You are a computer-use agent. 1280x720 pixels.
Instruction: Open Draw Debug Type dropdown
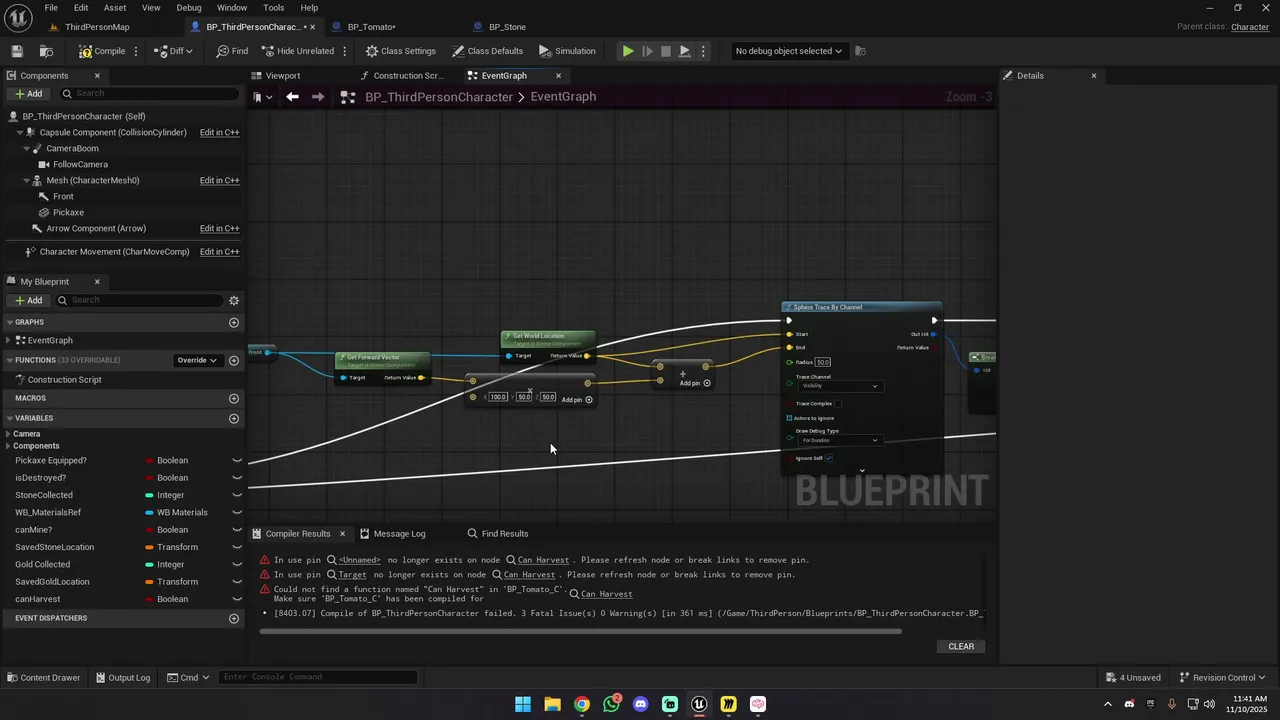(838, 440)
